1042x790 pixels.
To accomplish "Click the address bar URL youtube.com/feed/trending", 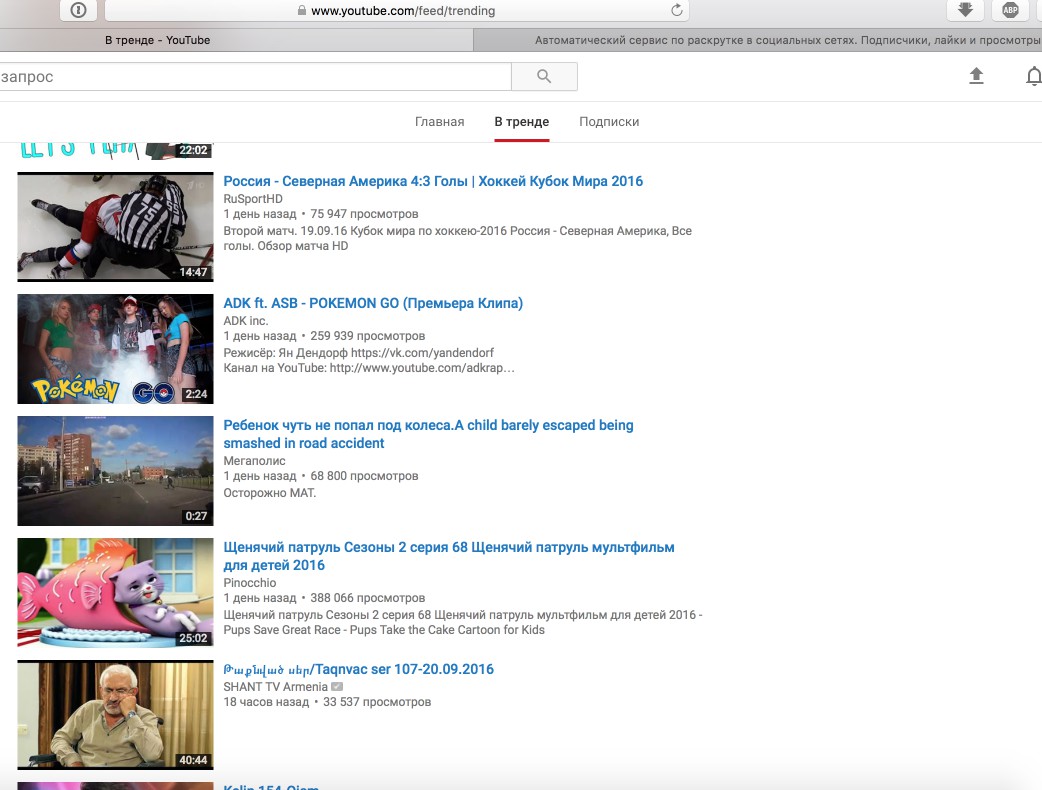I will tap(403, 11).
